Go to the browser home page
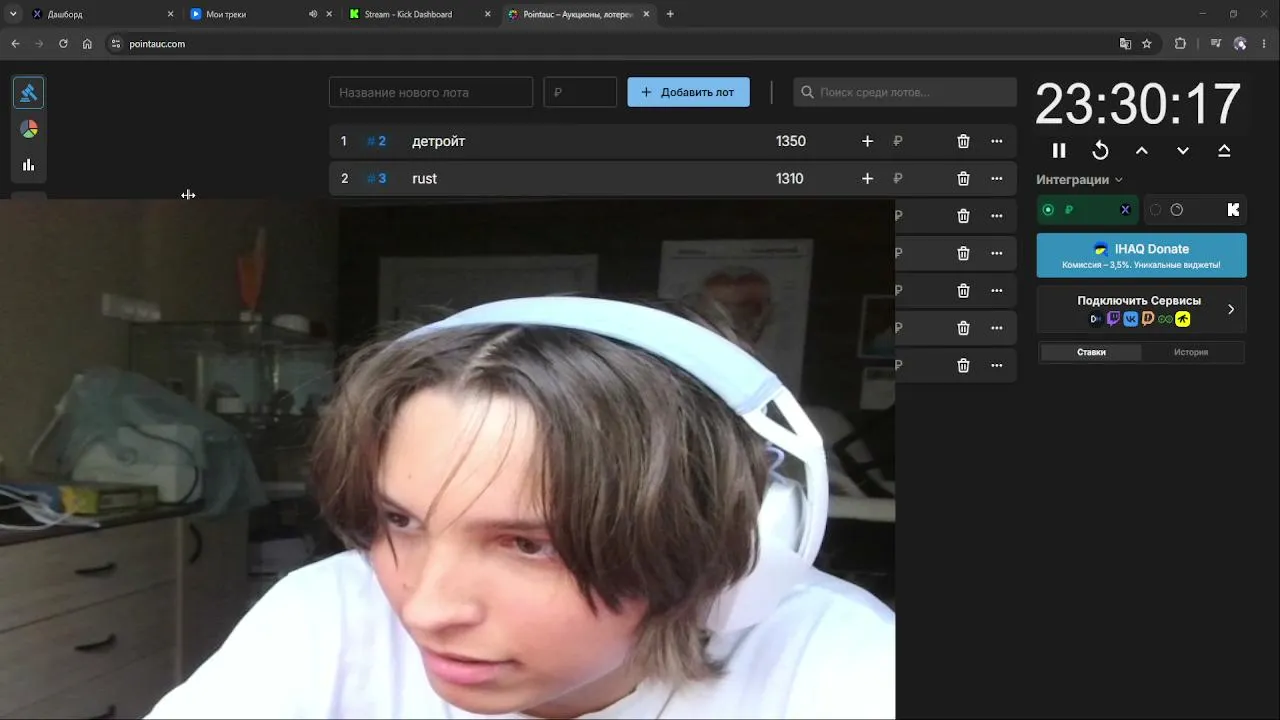This screenshot has width=1280, height=720. tap(87, 44)
